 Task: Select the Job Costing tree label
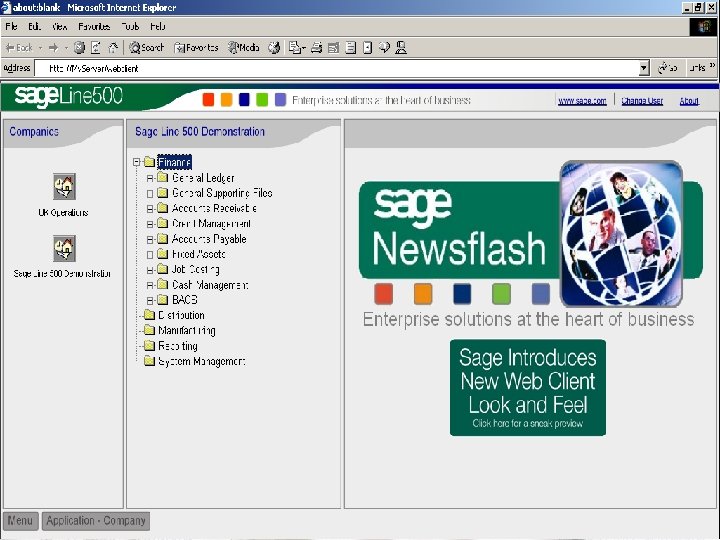click(196, 270)
